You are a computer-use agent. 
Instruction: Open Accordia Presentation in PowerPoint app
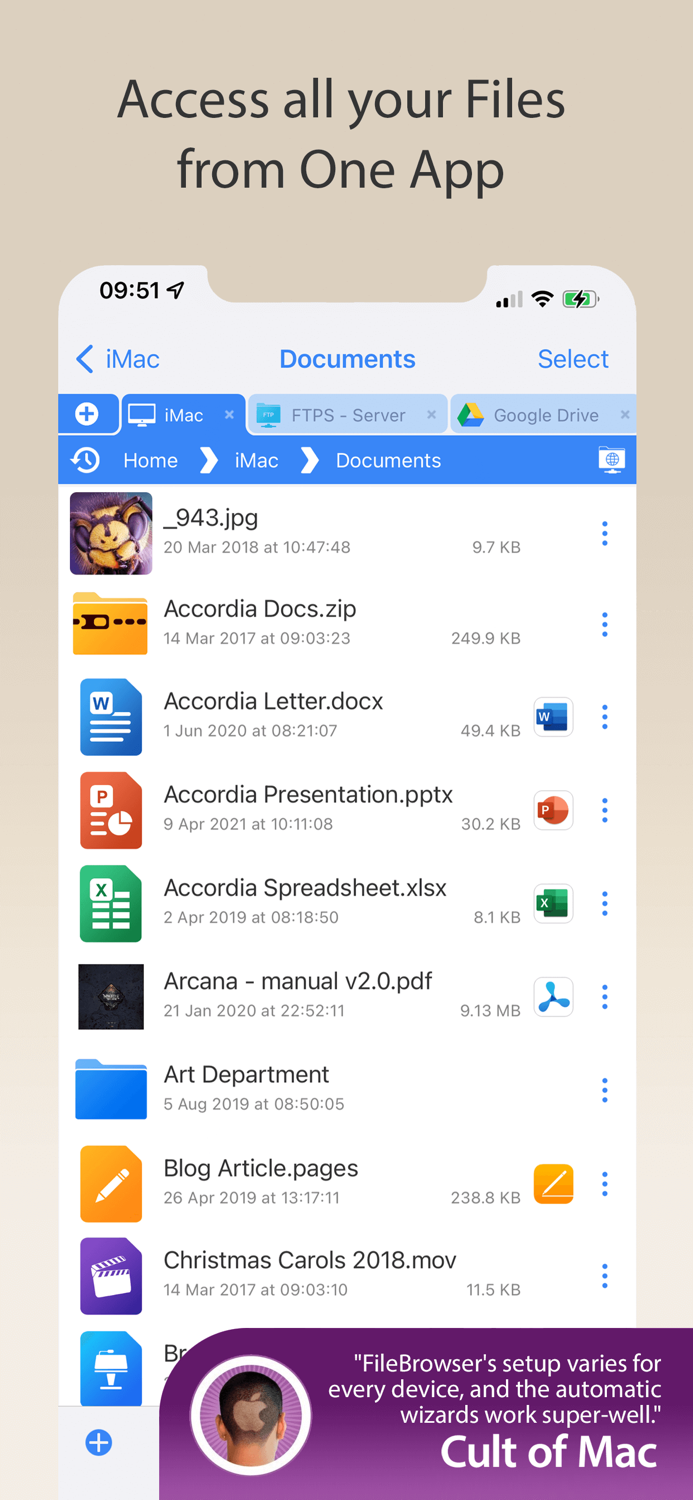(x=553, y=810)
